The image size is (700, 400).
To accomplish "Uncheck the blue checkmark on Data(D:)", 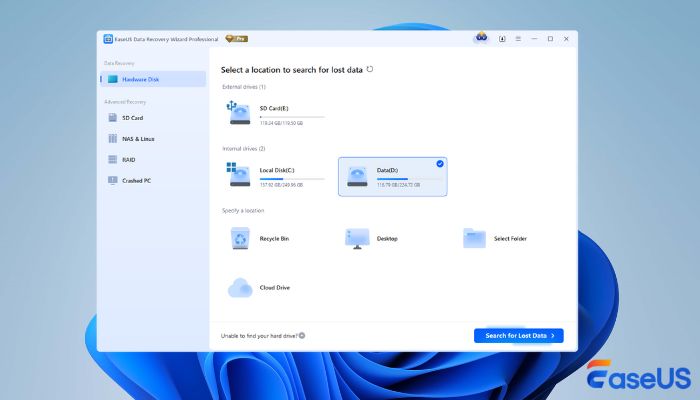I will point(440,163).
